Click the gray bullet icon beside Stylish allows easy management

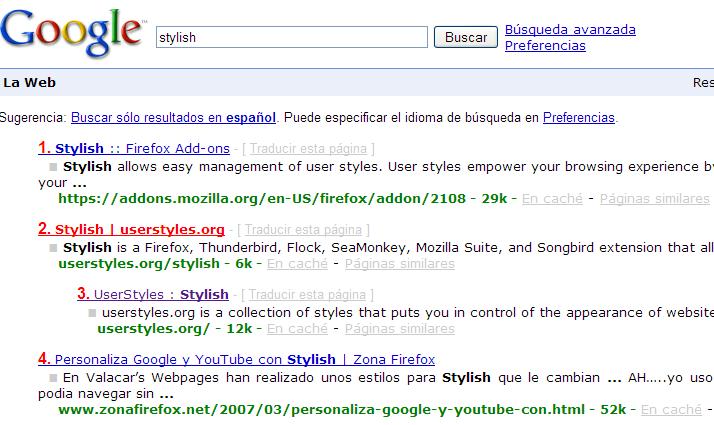53,167
